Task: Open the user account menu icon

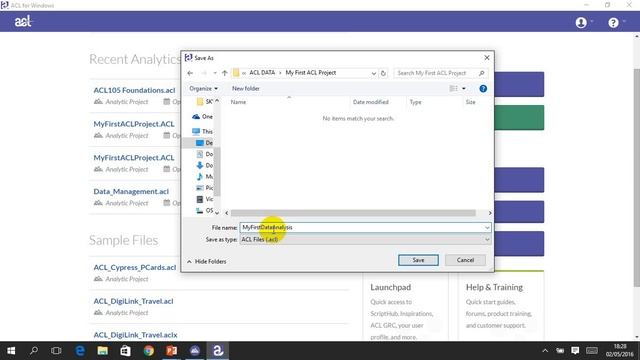Action: [581, 22]
